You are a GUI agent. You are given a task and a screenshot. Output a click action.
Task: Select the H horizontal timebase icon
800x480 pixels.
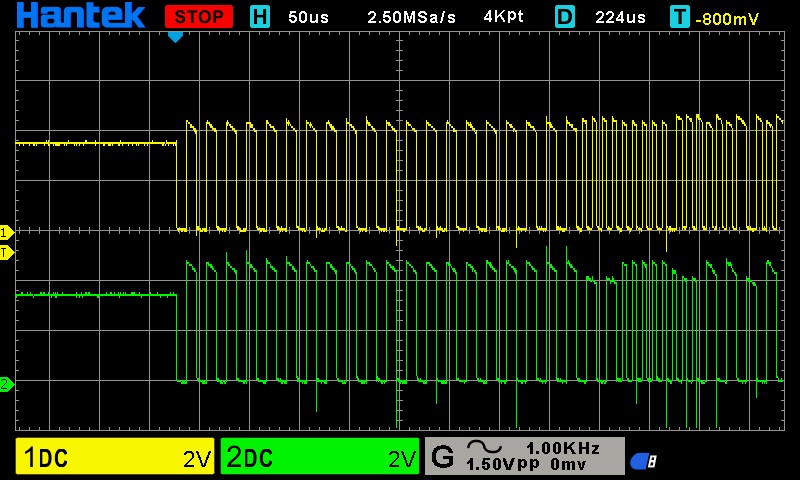[260, 17]
